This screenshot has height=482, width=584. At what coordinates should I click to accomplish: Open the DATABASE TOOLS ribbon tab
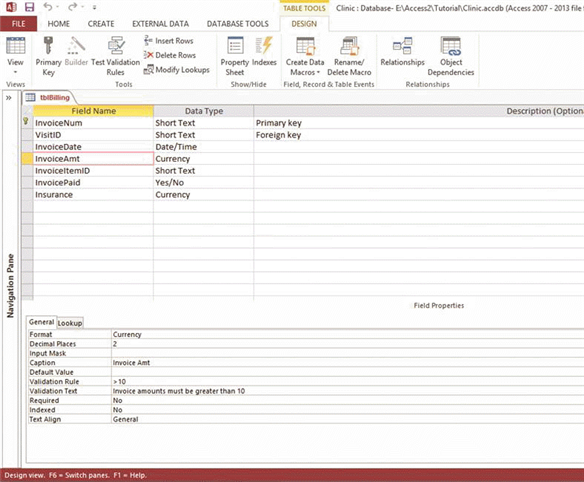(238, 24)
